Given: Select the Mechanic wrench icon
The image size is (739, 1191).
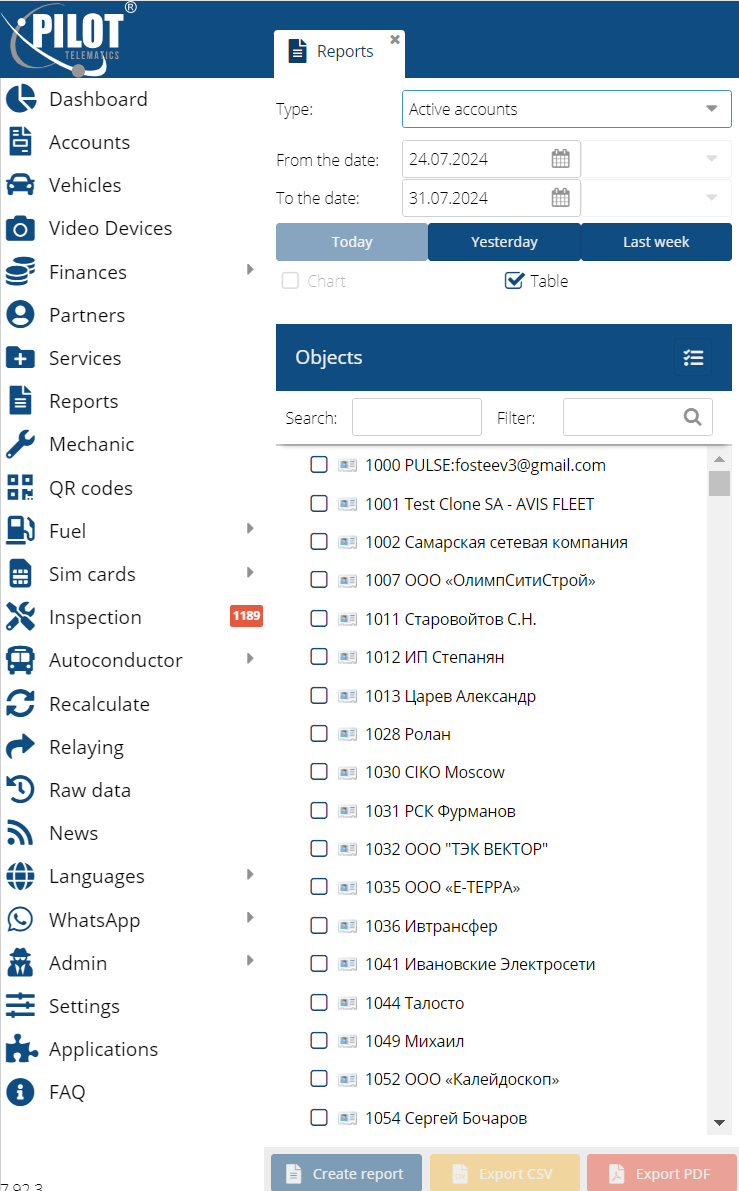Looking at the screenshot, I should (21, 445).
